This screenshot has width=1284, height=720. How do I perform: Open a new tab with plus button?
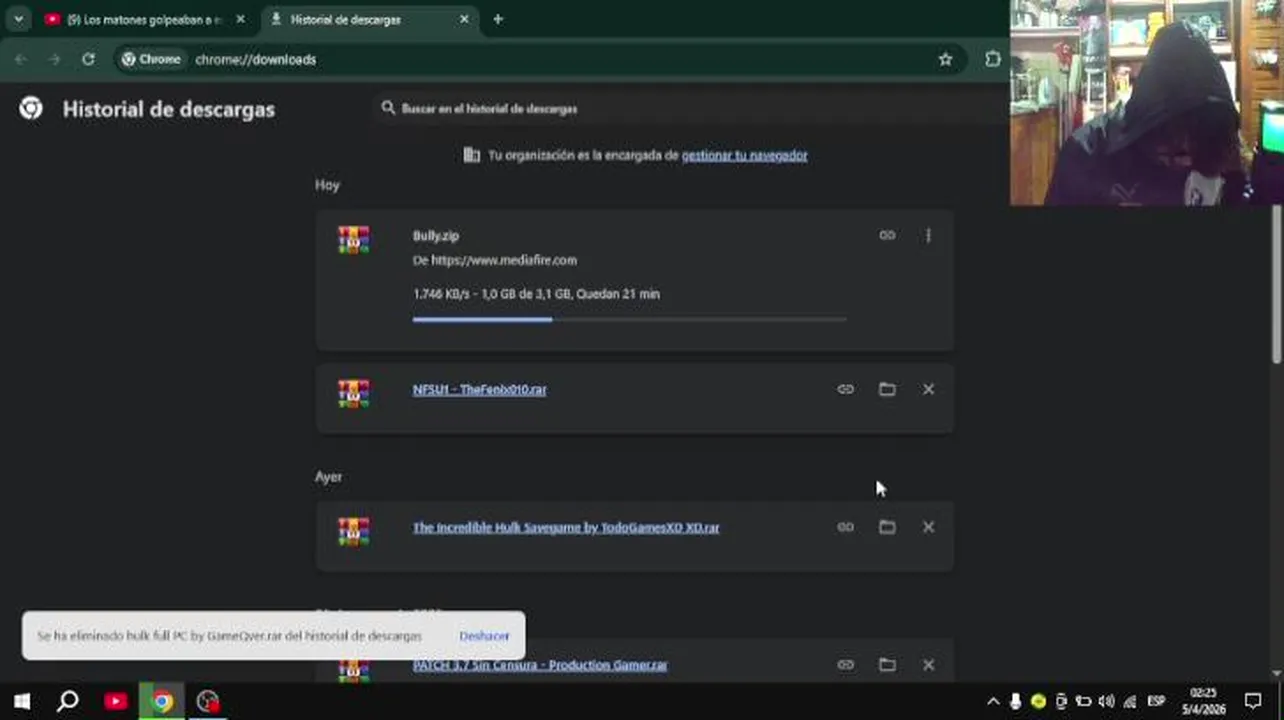498,19
